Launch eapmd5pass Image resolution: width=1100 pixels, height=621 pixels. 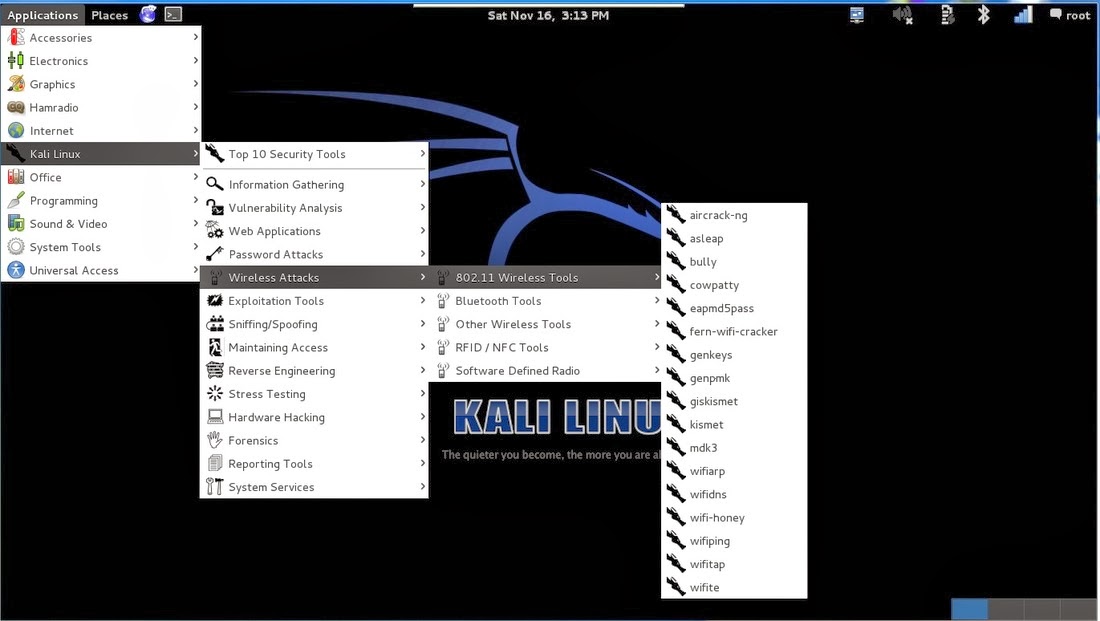point(734,308)
